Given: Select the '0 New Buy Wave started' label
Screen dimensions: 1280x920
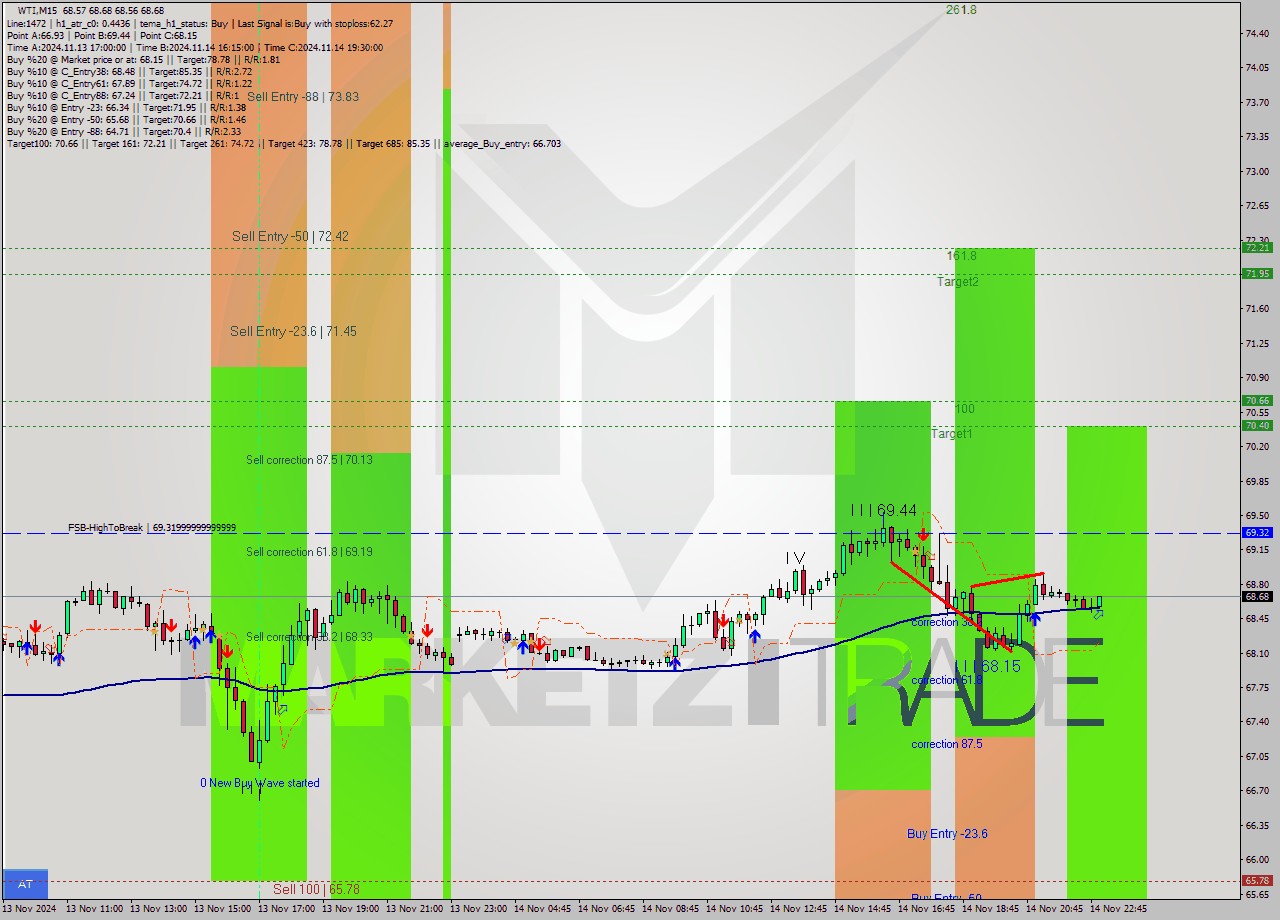Looking at the screenshot, I should pos(260,783).
